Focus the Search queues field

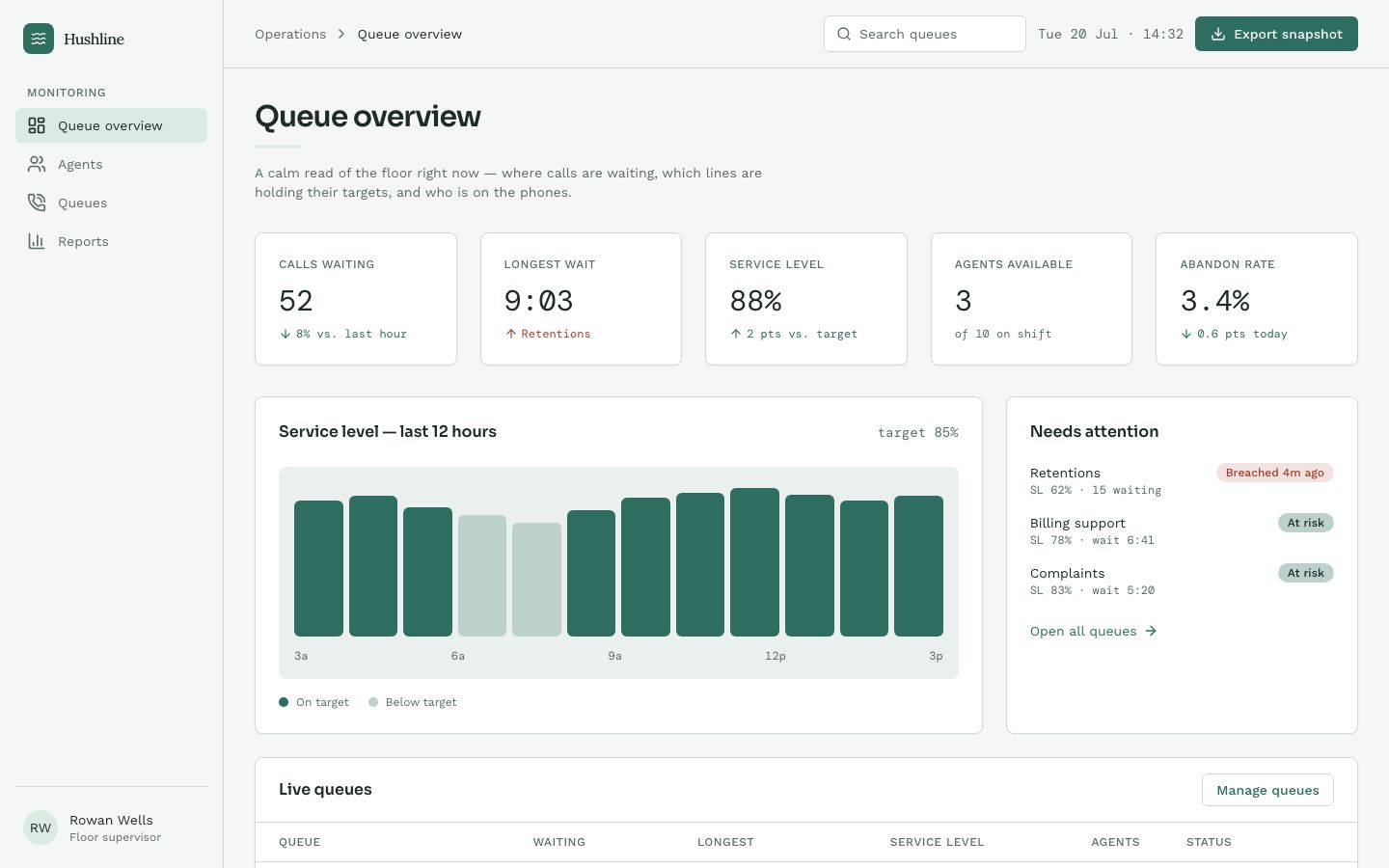coord(924,34)
